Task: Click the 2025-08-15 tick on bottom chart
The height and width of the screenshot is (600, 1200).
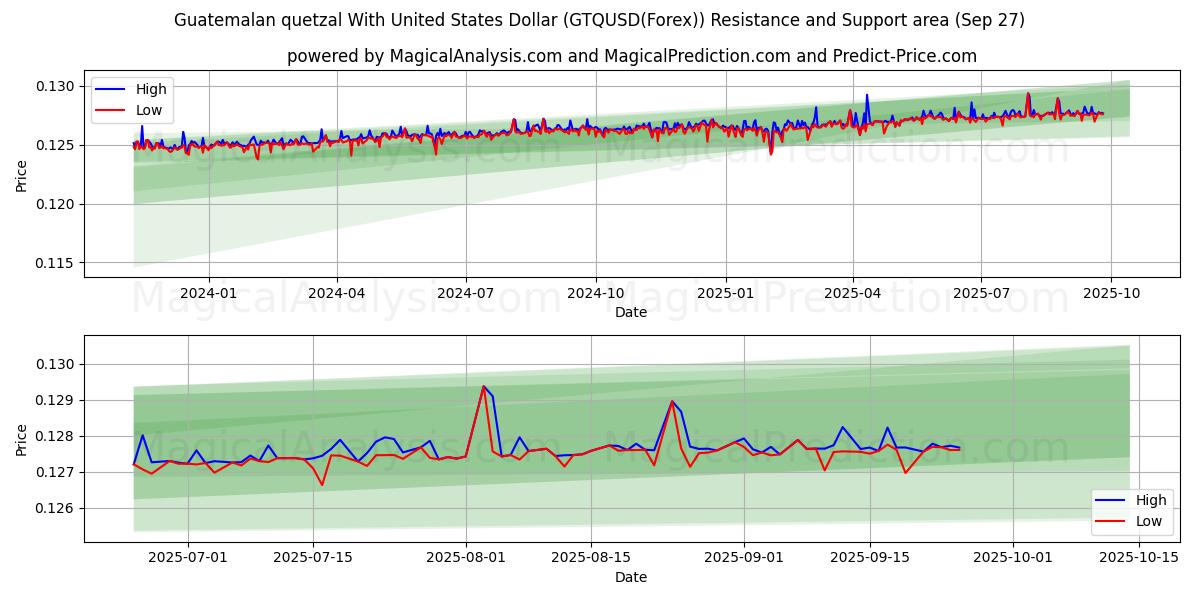Action: pos(591,558)
